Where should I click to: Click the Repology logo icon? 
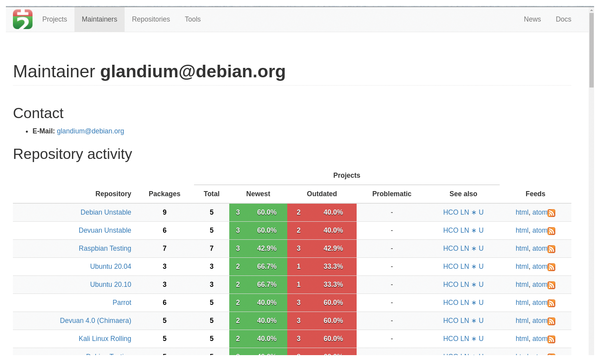(x=23, y=19)
